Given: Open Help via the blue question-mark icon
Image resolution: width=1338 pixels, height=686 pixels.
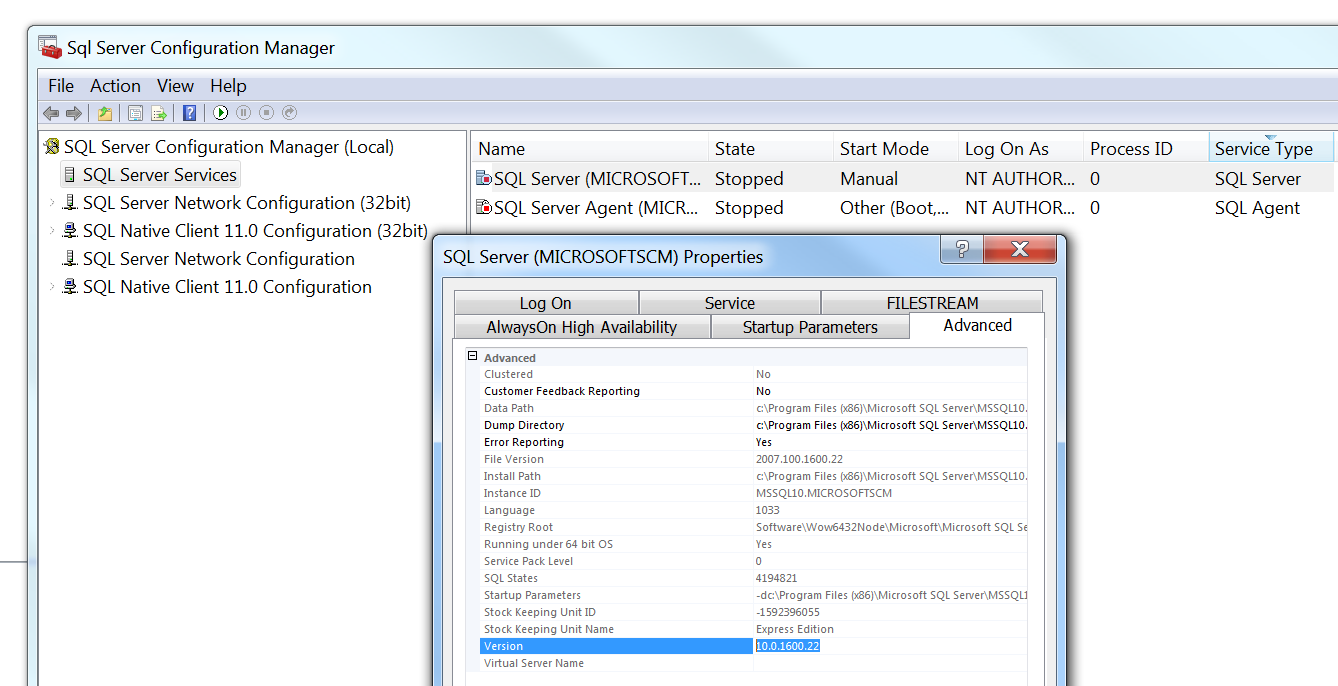Looking at the screenshot, I should (189, 113).
